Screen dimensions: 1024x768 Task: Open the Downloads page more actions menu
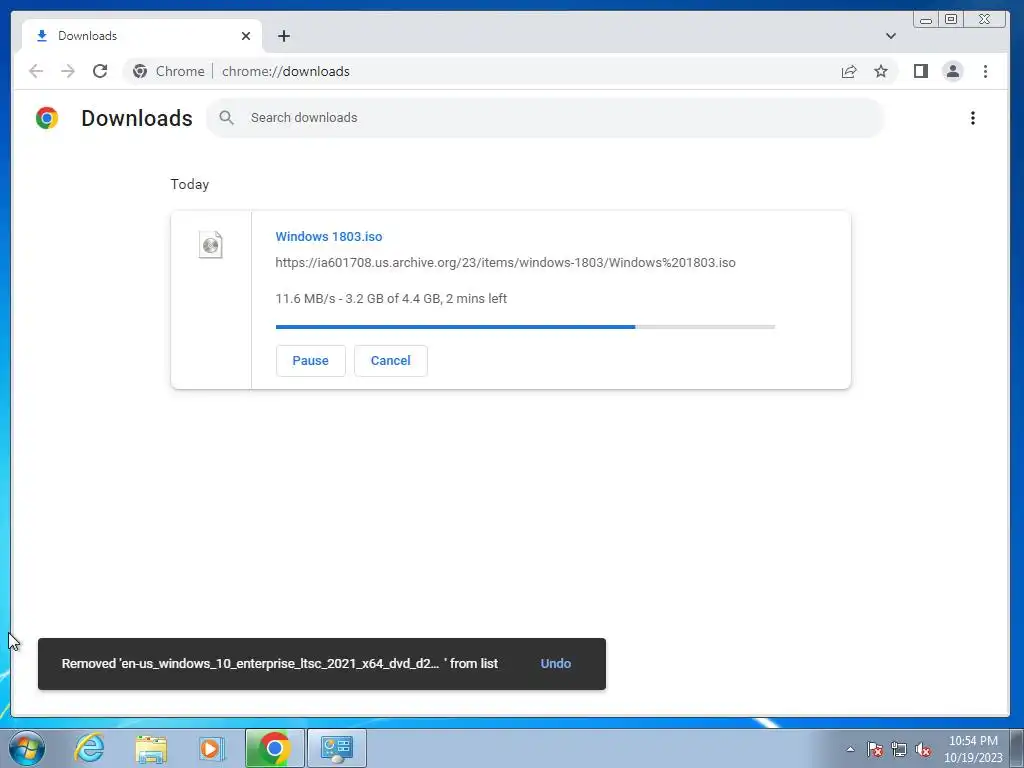[972, 118]
